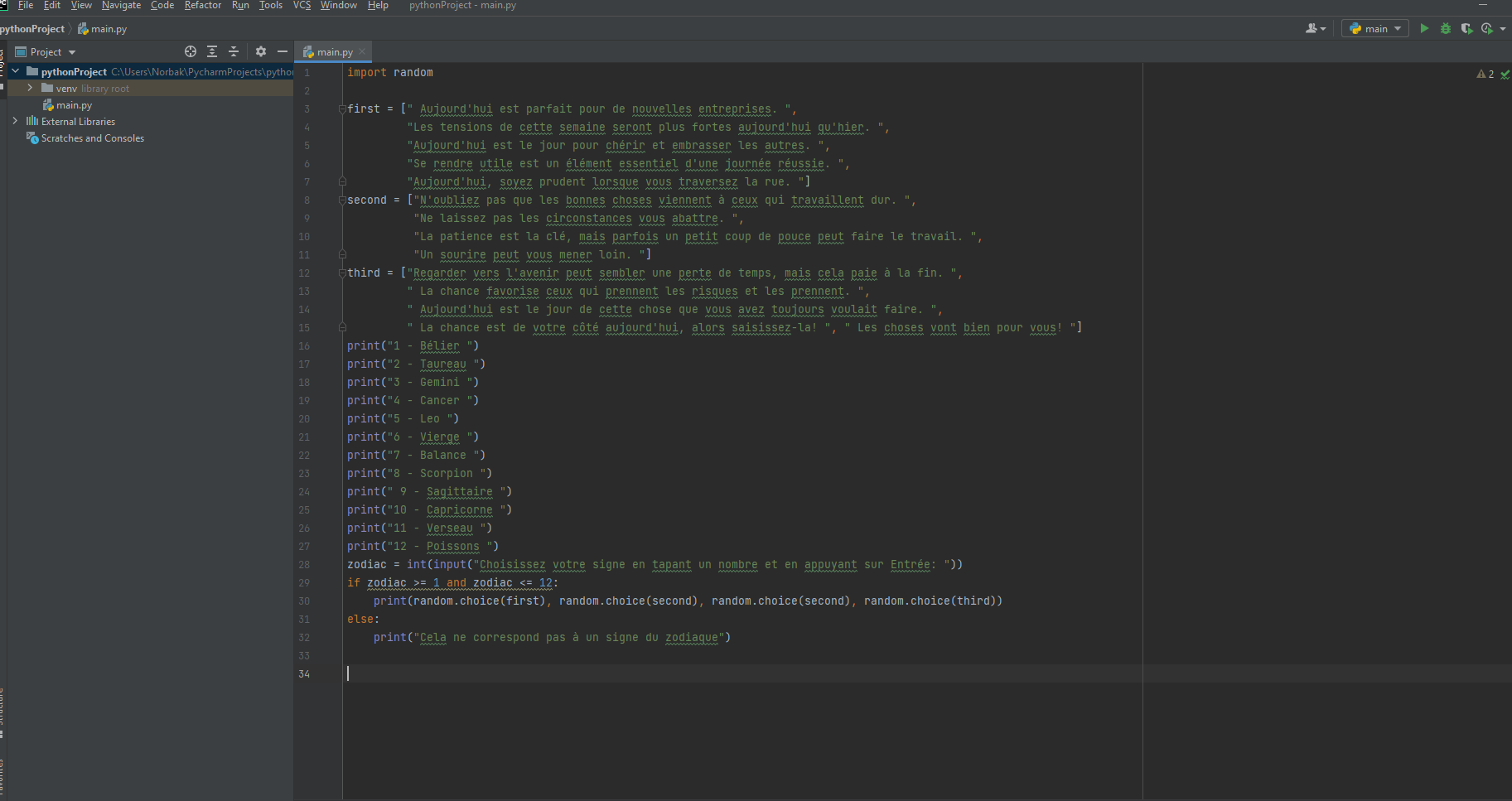Viewport: 1512px width, 801px height.
Task: Click the warnings indicator showing 2
Action: [x=1485, y=75]
